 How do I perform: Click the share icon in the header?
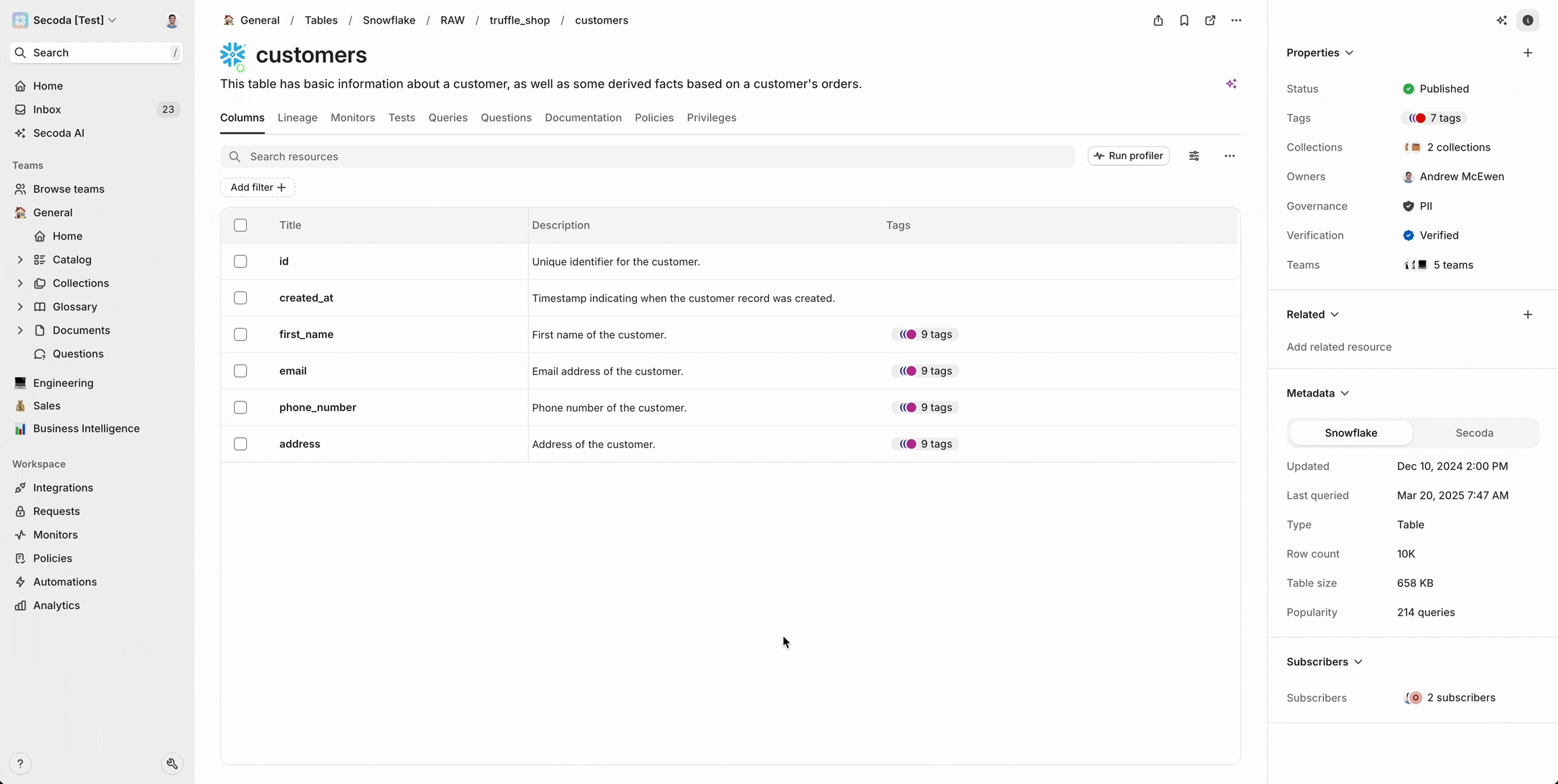tap(1158, 20)
